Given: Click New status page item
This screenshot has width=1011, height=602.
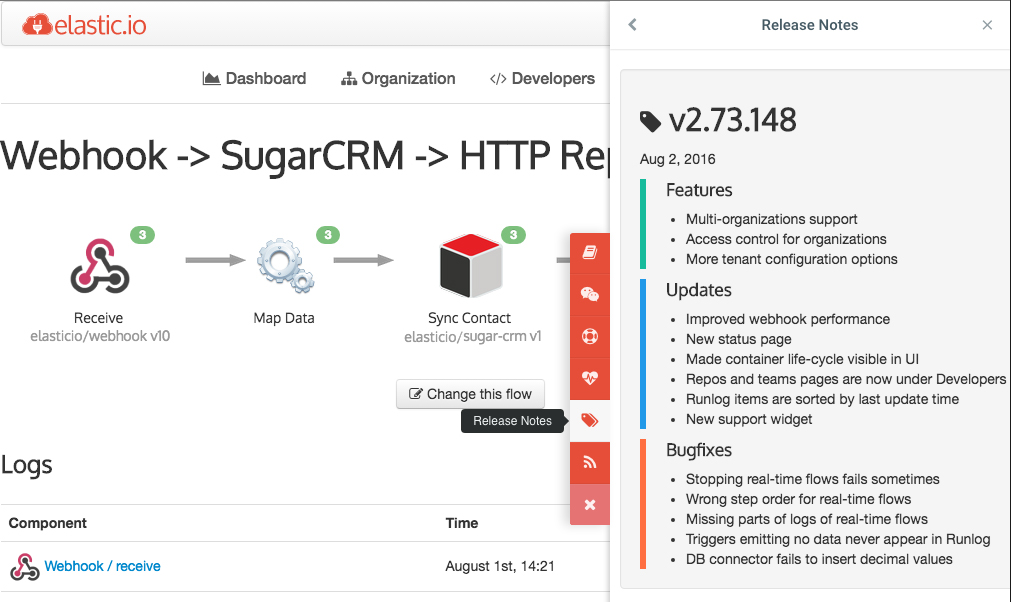Looking at the screenshot, I should click(x=738, y=339).
